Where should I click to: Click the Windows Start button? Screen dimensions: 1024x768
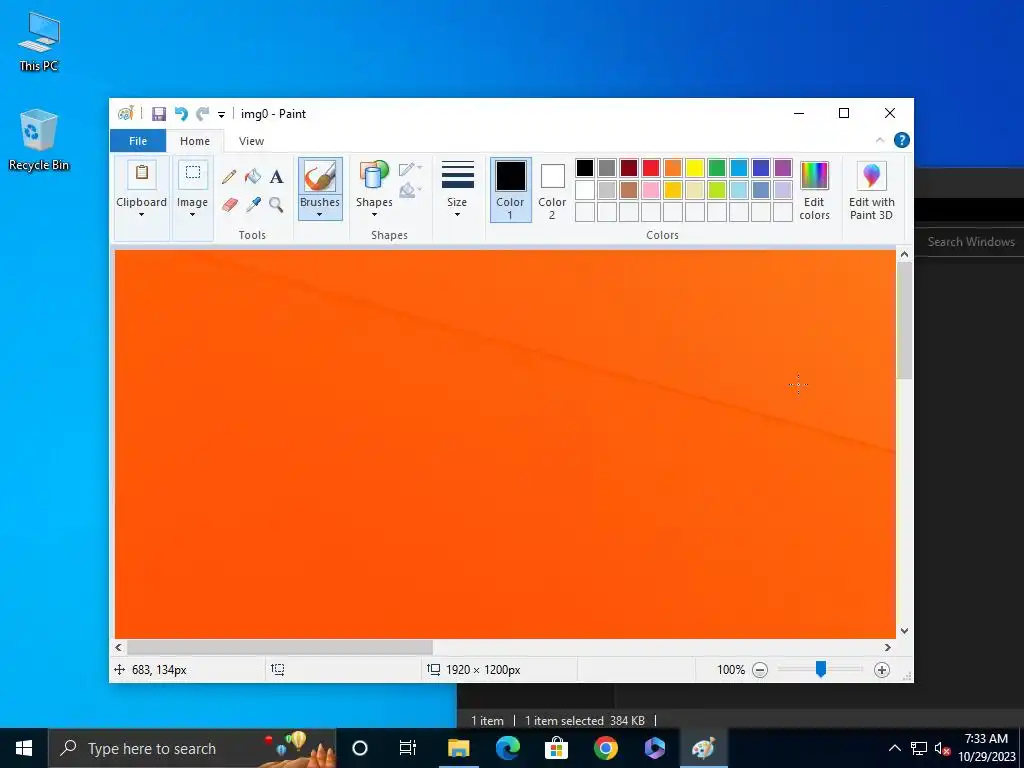click(24, 748)
